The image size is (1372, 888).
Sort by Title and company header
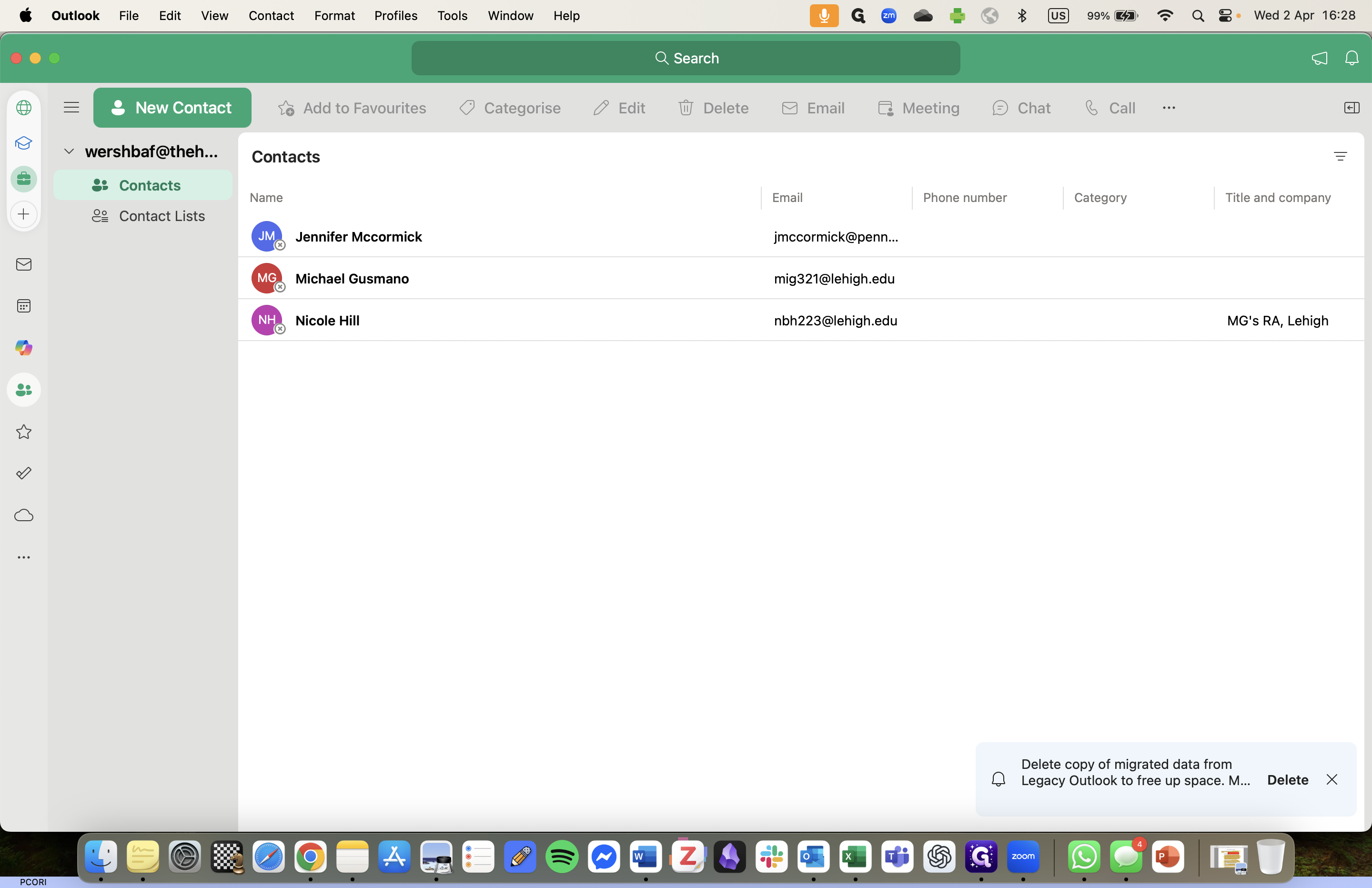(1278, 198)
